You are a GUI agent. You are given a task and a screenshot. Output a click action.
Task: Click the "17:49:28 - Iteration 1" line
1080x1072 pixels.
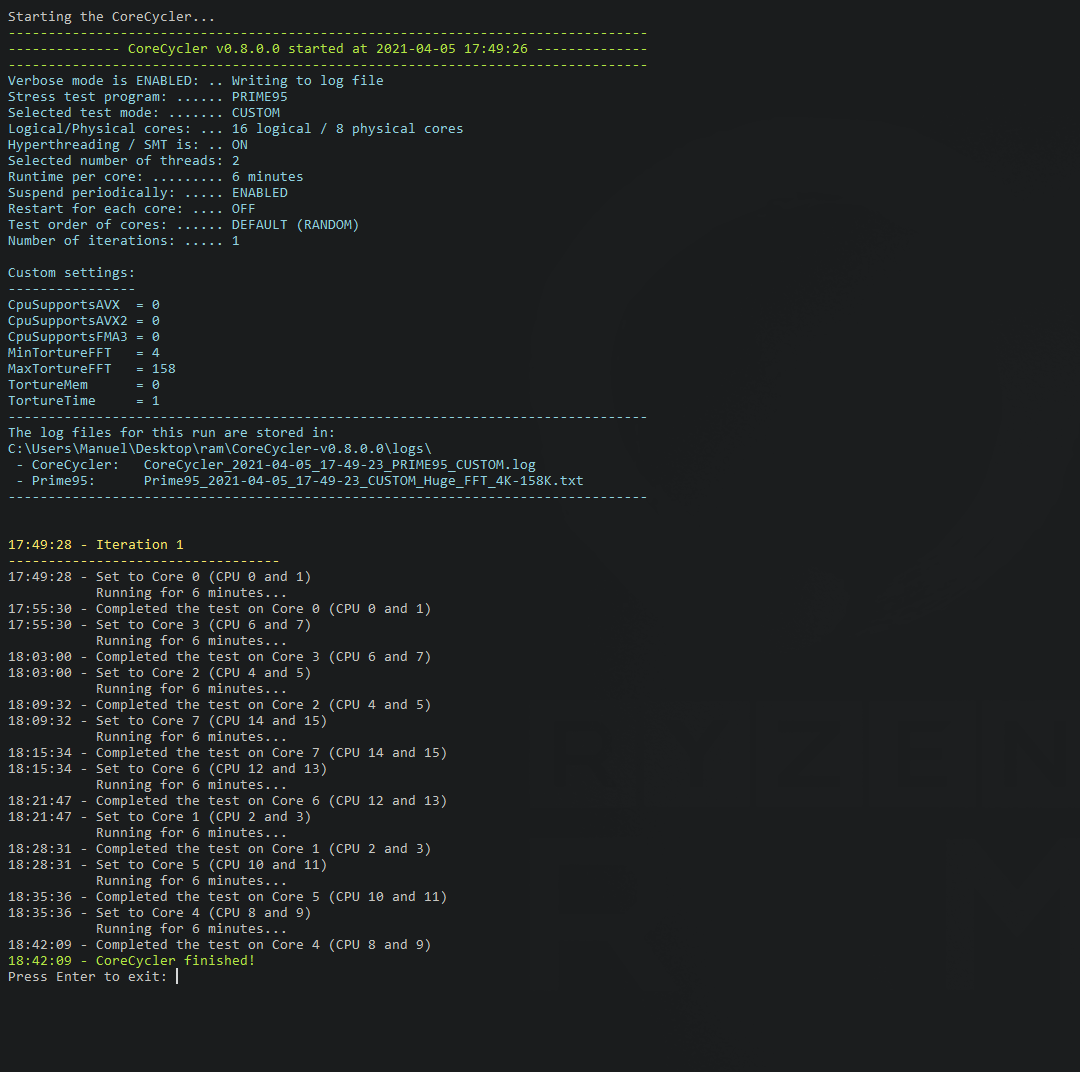tap(96, 545)
